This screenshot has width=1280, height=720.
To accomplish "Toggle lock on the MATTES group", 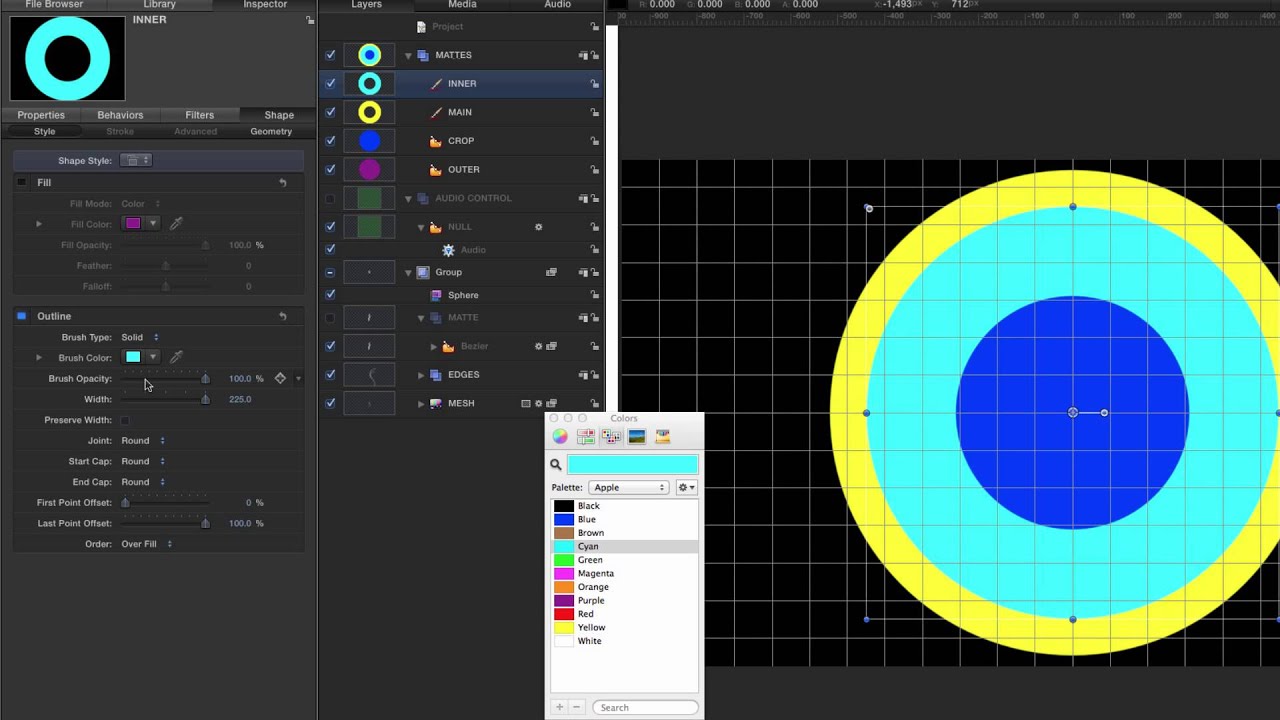I will (x=594, y=55).
